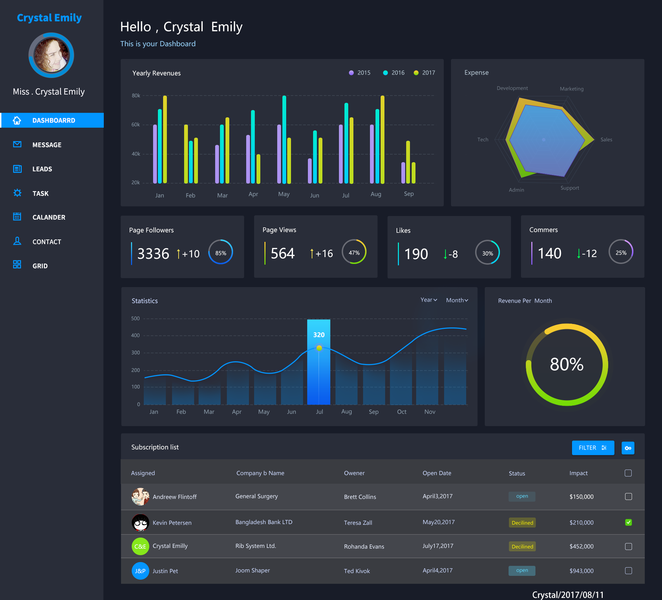Click the yellow point on Statistics line
This screenshot has height=600, width=662.
[x=319, y=348]
